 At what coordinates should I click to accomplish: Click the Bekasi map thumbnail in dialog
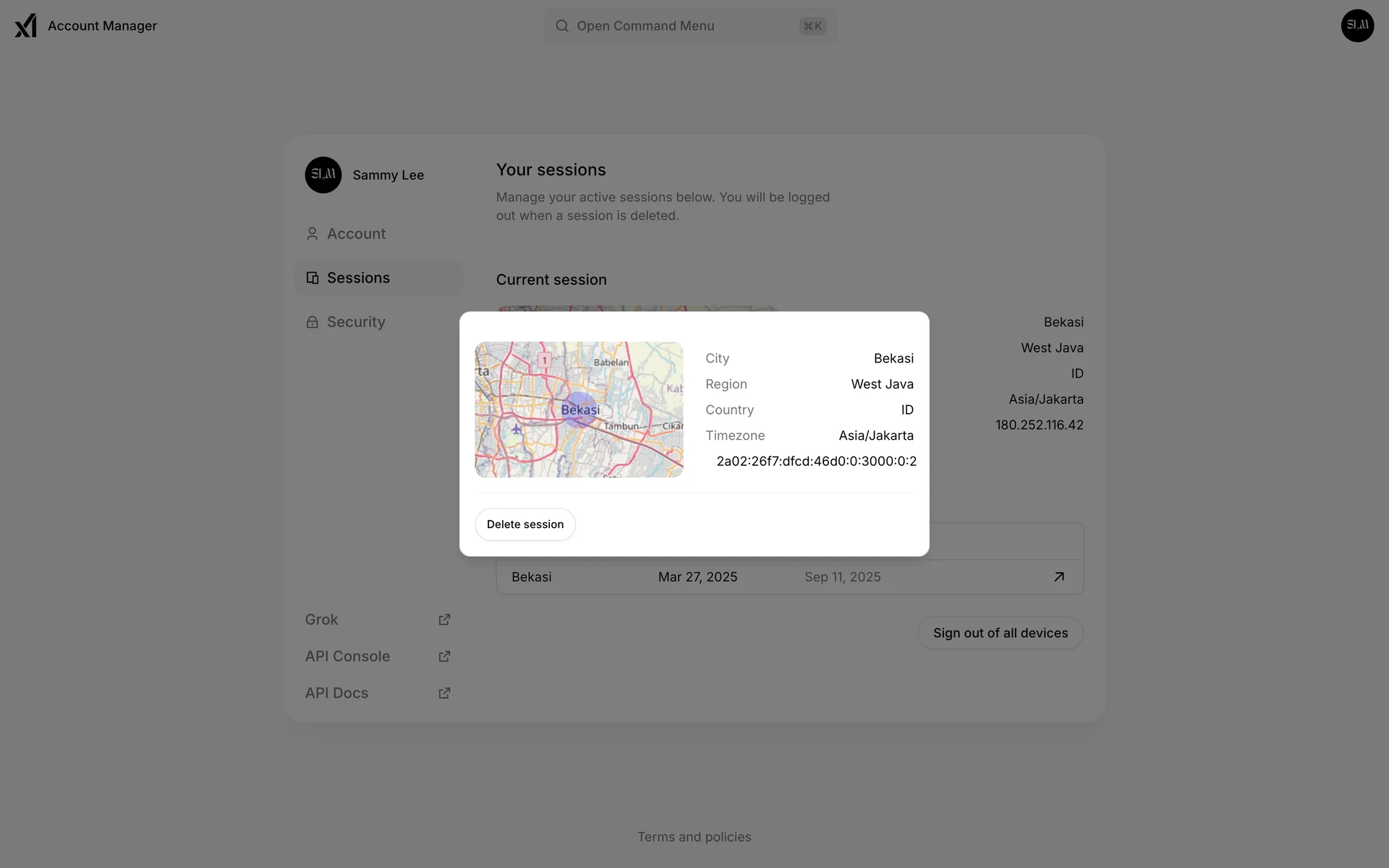point(579,409)
